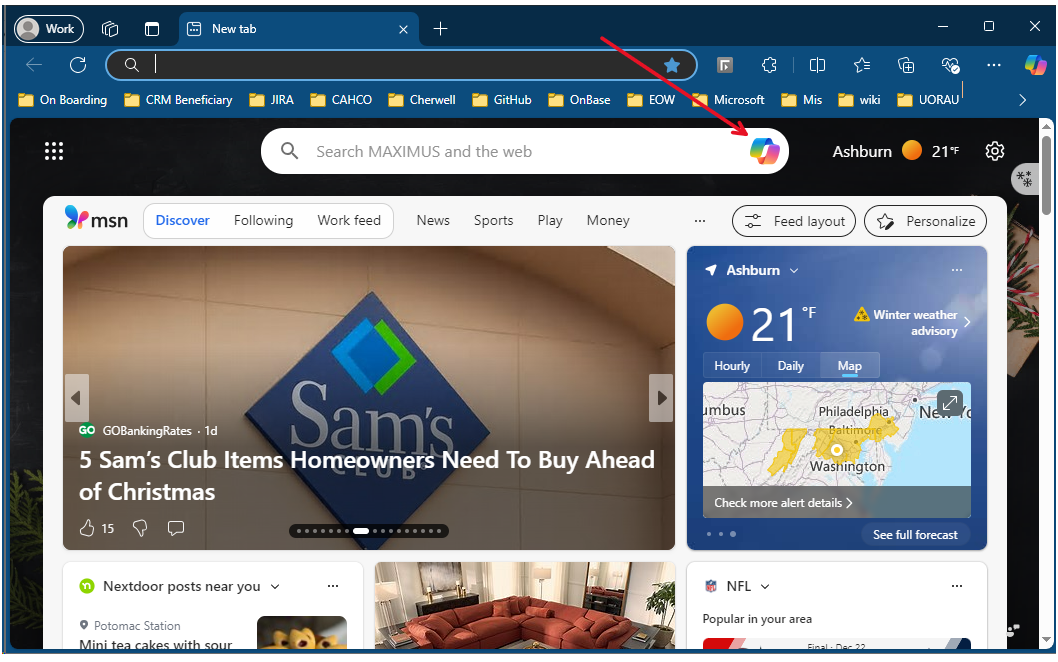Open the Microsoft bookmarks folder
This screenshot has height=662, width=1058.
728,100
